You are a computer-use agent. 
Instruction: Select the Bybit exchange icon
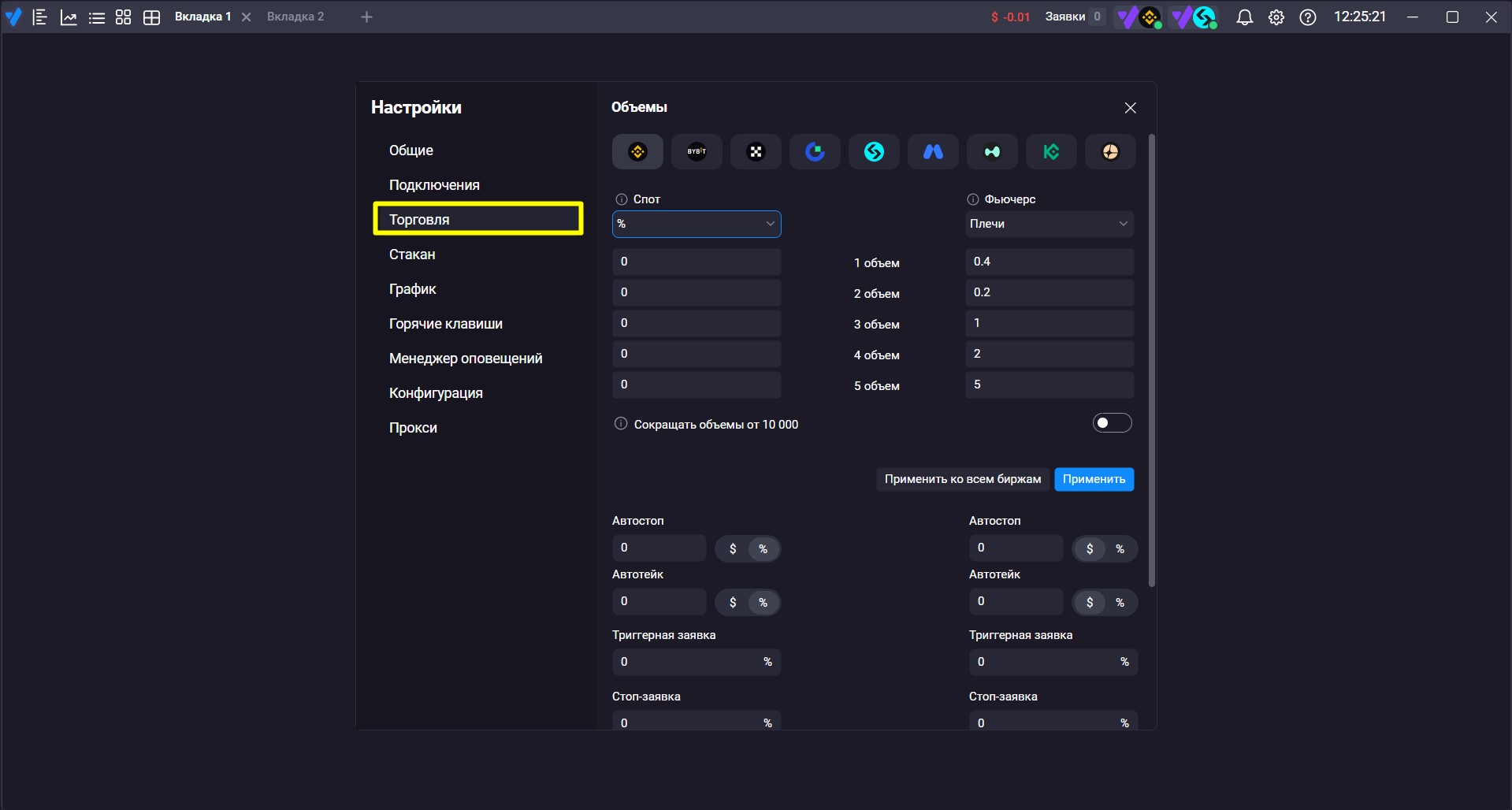pos(697,151)
